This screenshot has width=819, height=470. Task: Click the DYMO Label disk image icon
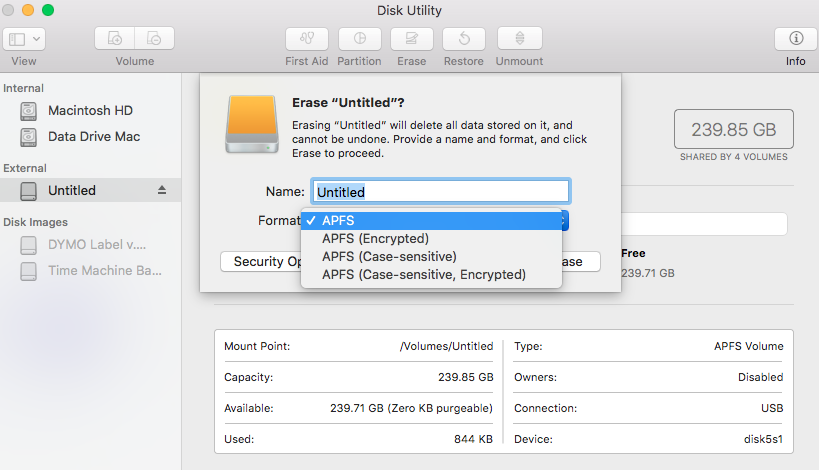(x=28, y=245)
